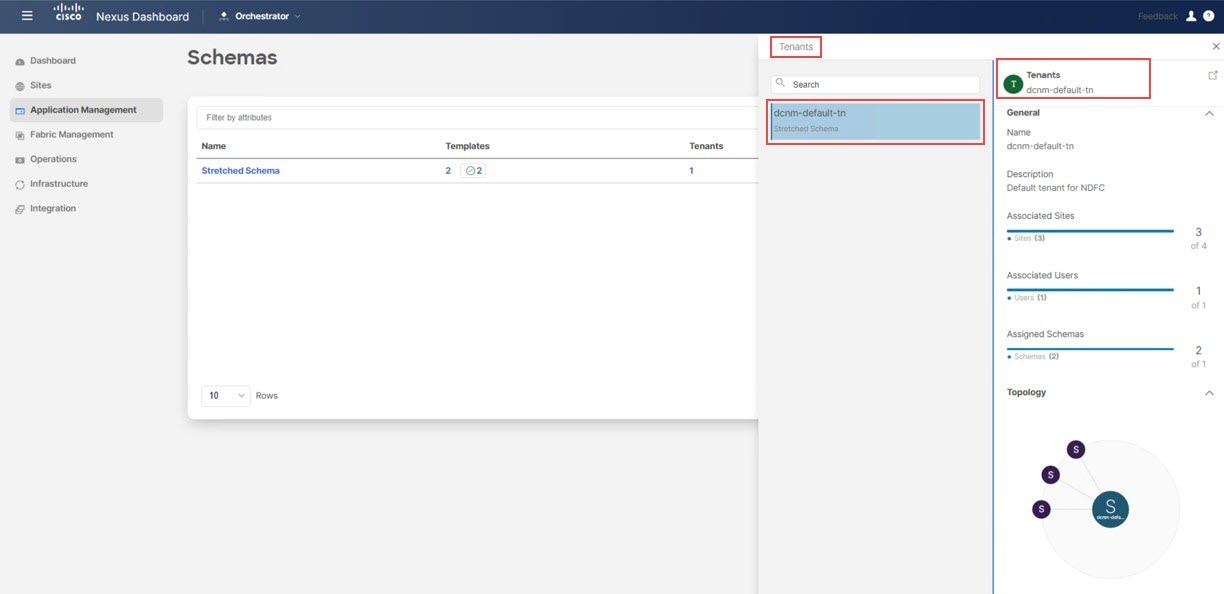The image size is (1224, 594).
Task: Click the template status badge showing 2
Action: click(473, 171)
